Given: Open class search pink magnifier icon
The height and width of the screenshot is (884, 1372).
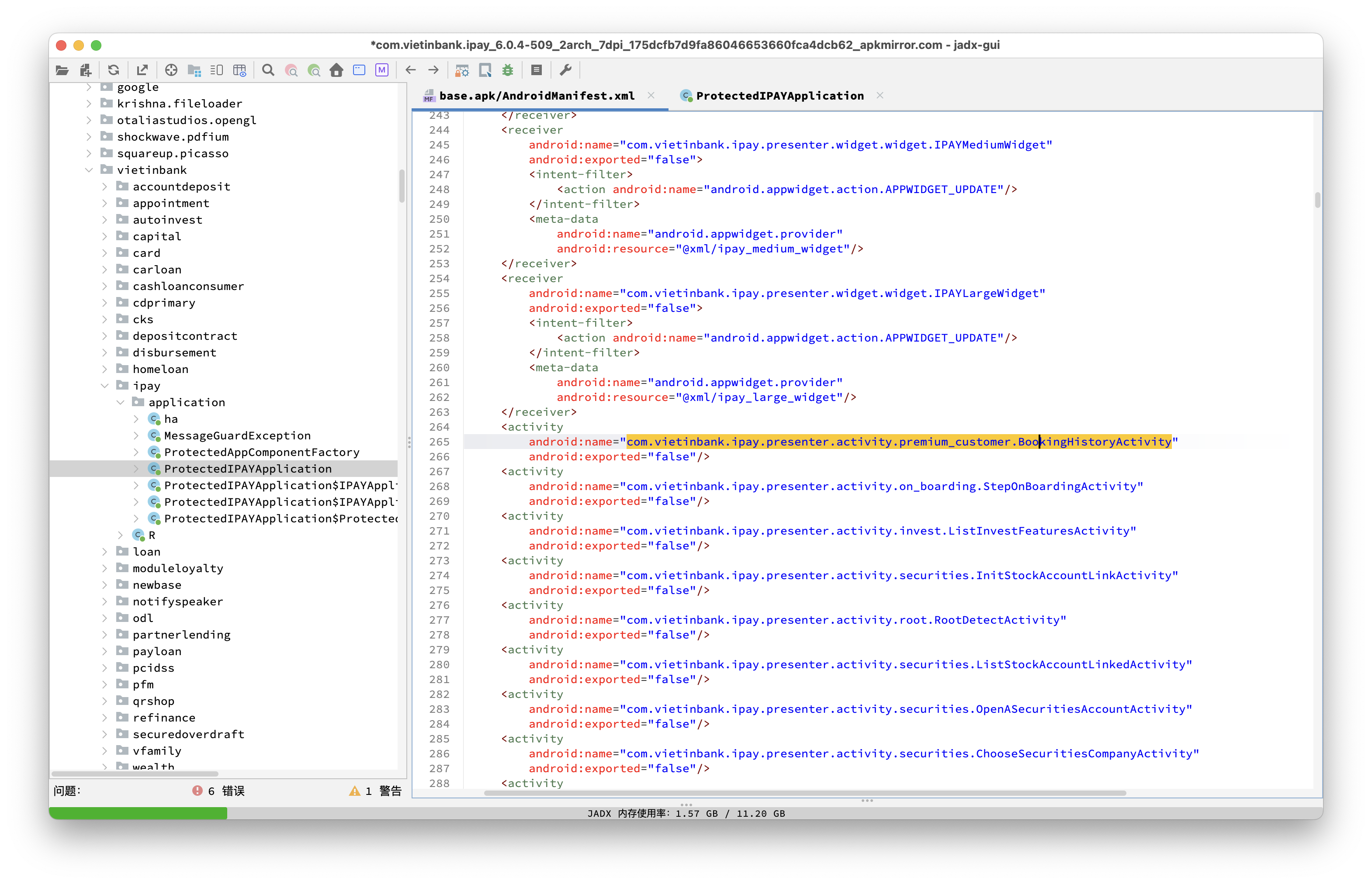Looking at the screenshot, I should (x=291, y=70).
